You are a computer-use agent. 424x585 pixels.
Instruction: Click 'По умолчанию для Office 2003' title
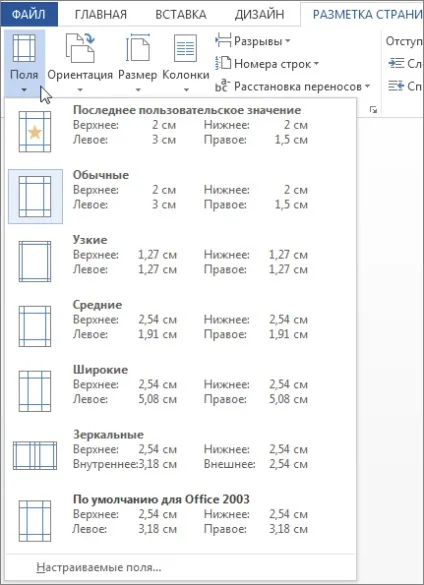161,499
